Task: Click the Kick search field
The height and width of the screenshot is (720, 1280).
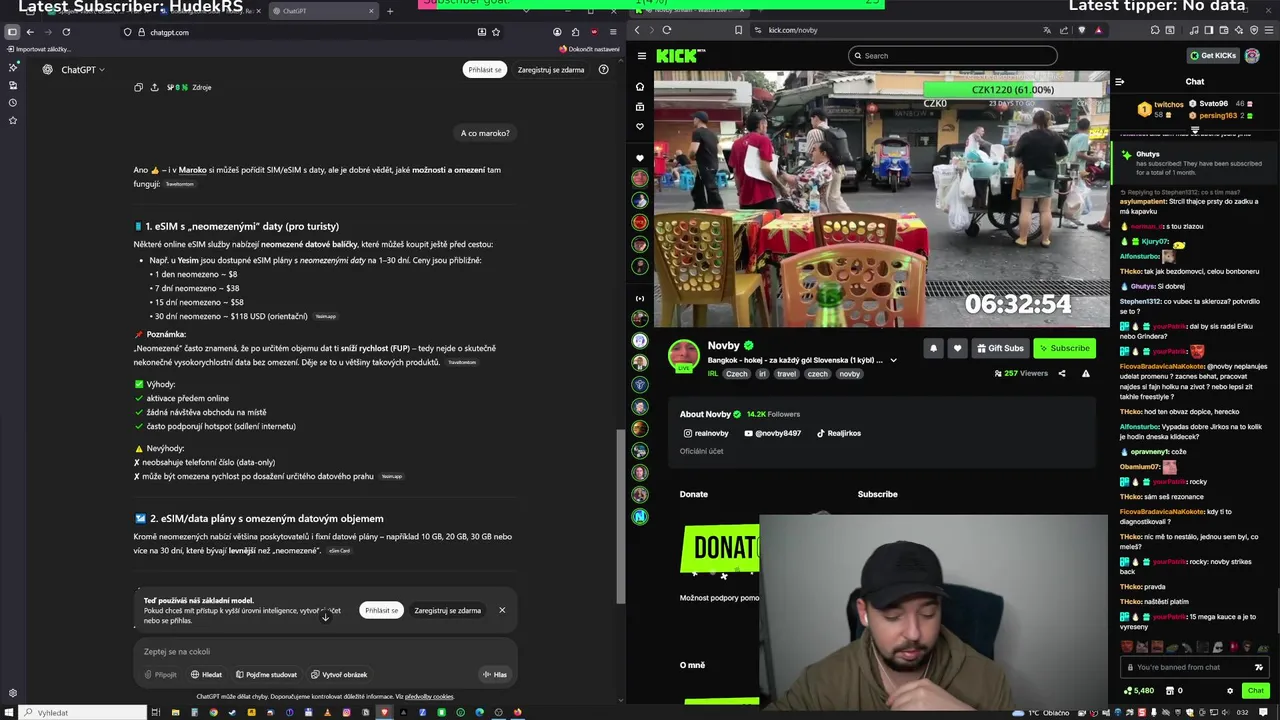Action: (x=952, y=55)
